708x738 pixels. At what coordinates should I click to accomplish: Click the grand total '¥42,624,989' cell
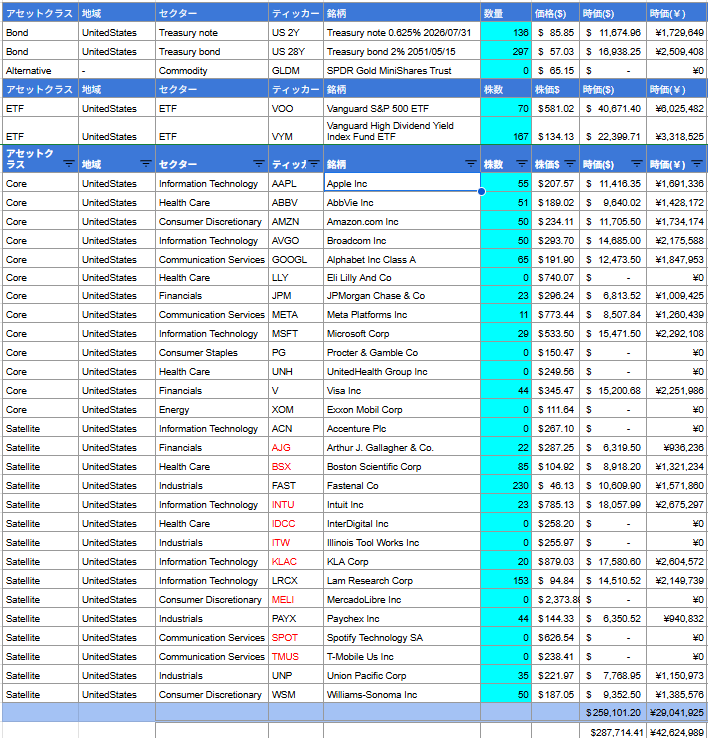pyautogui.click(x=677, y=731)
